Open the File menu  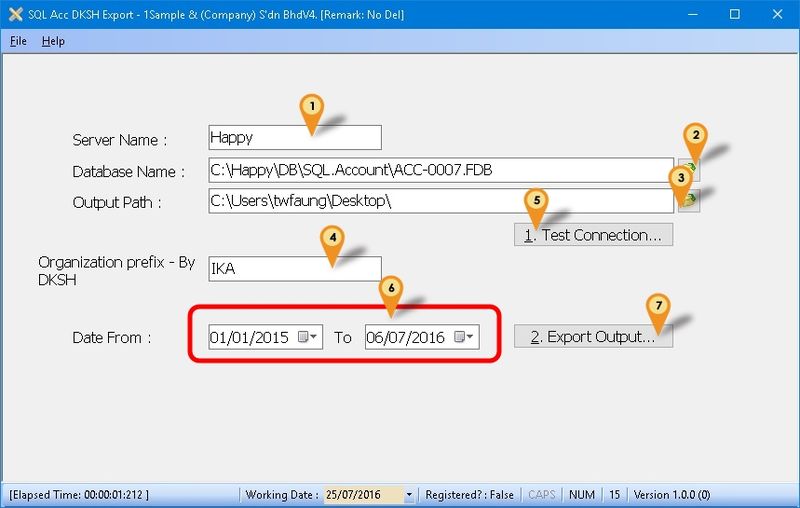point(18,41)
